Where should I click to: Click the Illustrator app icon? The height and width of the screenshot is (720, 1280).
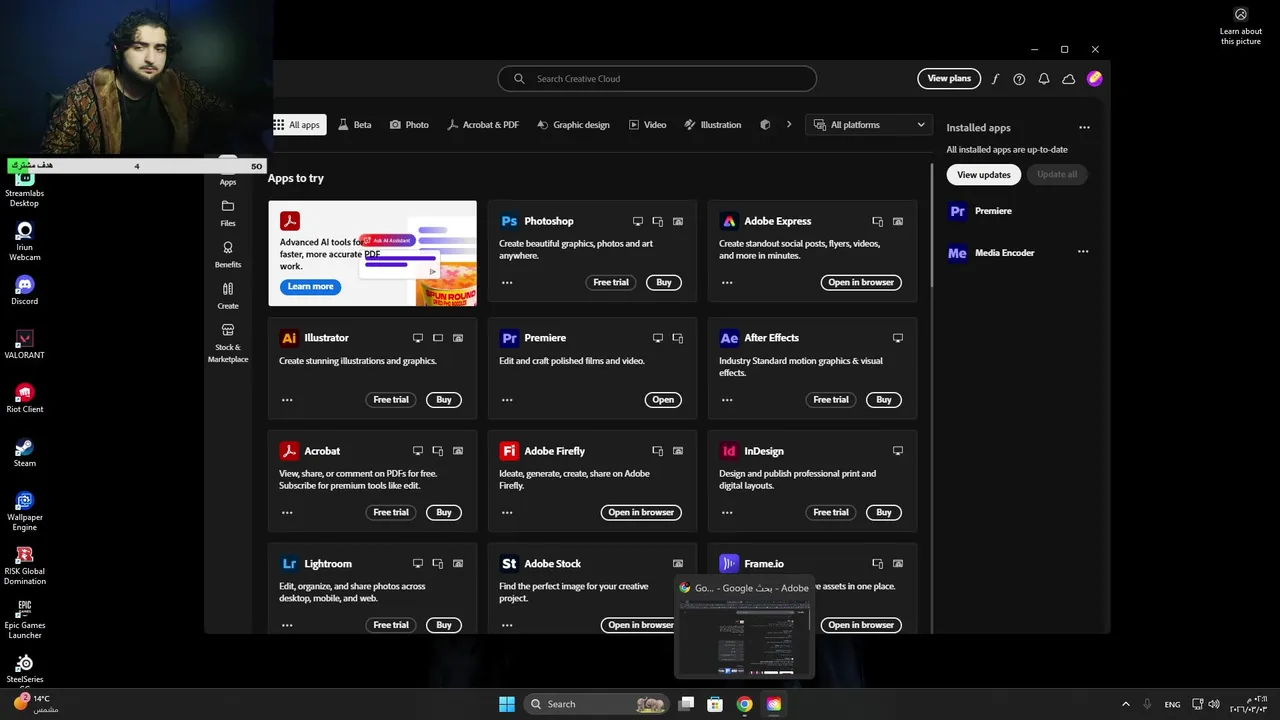tap(289, 338)
